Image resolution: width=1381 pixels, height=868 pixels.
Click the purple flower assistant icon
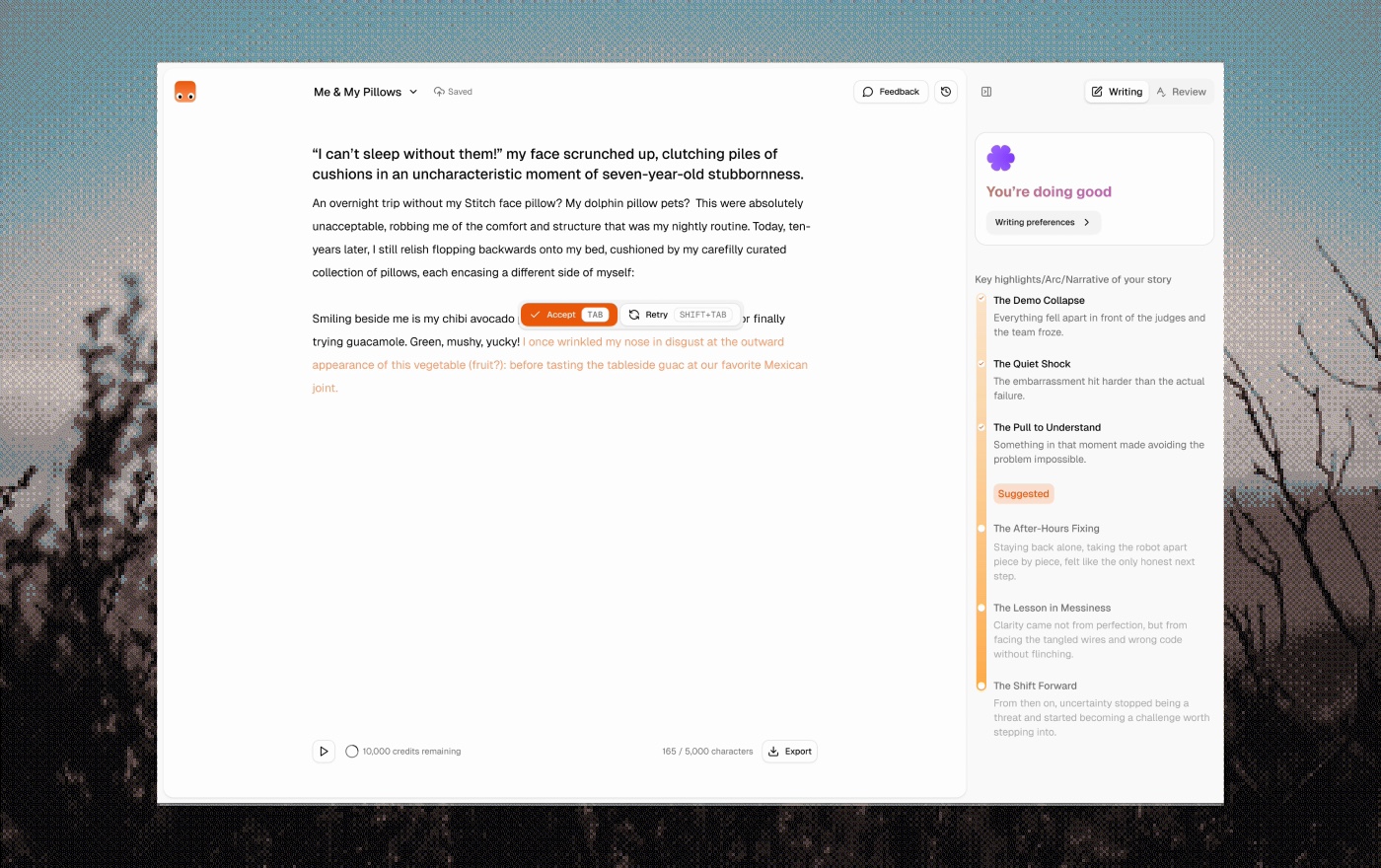pos(1000,158)
